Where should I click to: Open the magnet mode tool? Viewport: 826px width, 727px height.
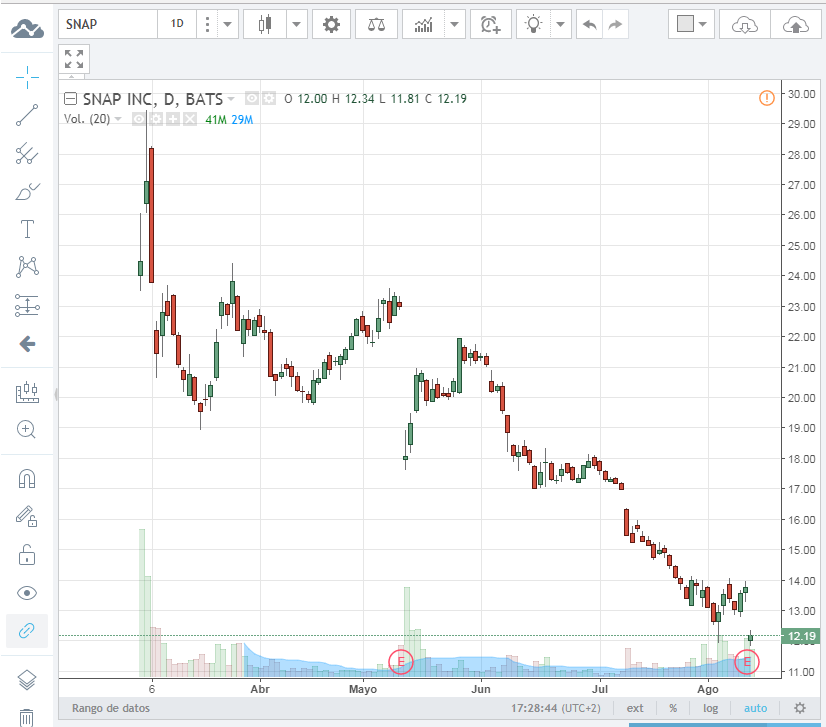[27, 478]
